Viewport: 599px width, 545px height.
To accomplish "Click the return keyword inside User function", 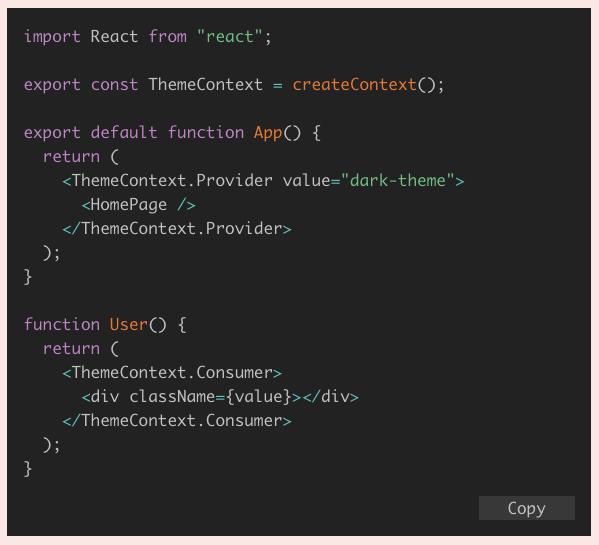I will point(71,349).
